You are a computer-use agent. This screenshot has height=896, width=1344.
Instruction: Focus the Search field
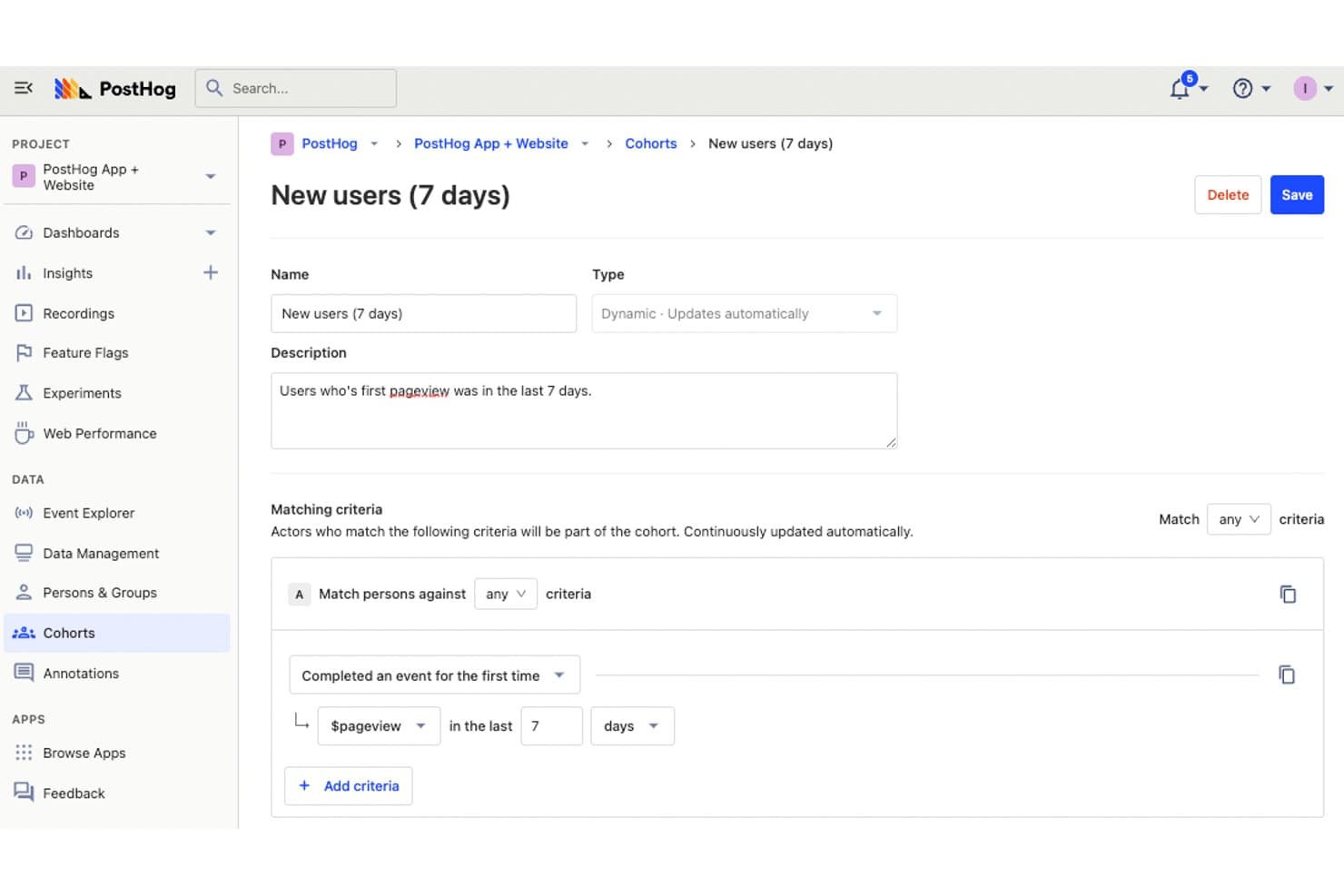(x=296, y=88)
